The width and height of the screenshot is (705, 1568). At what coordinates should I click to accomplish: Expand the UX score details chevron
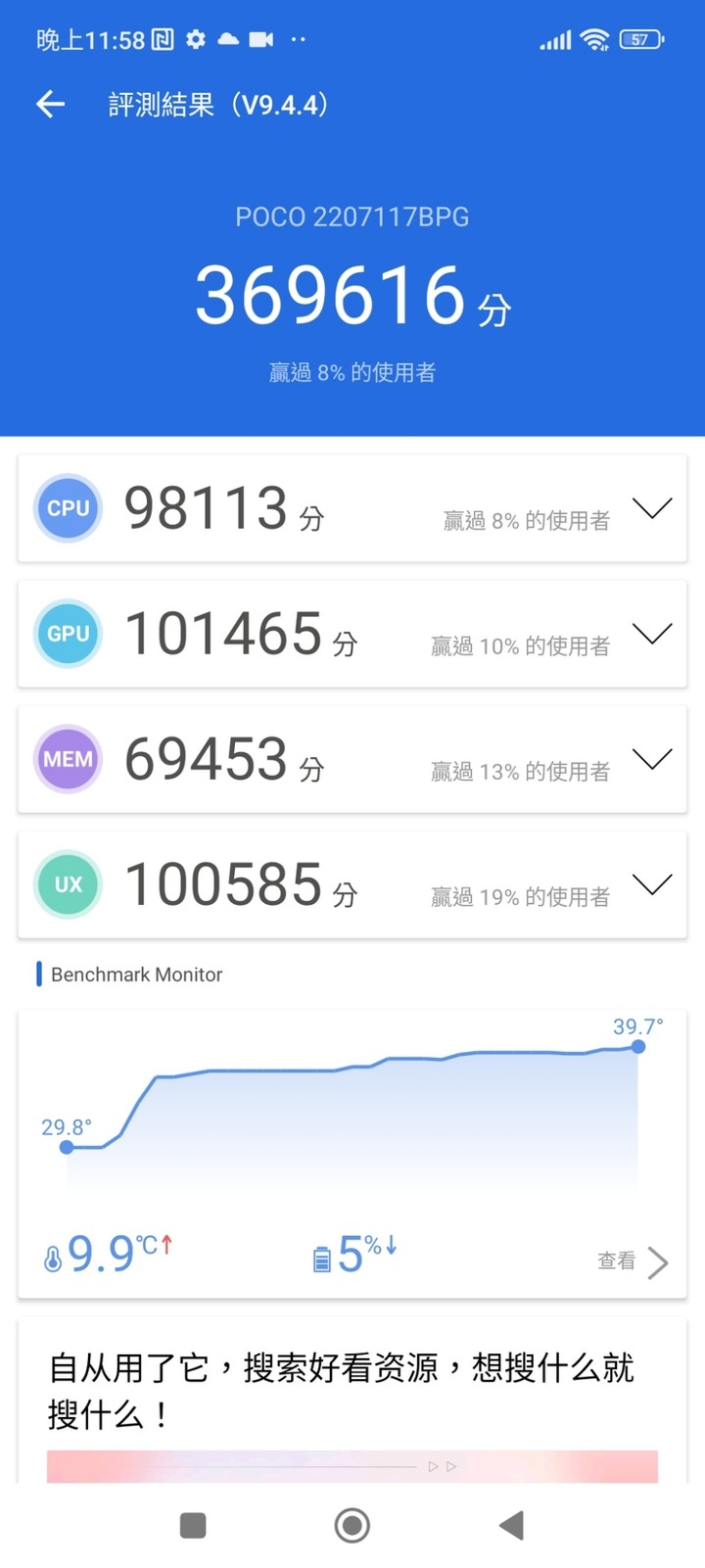(652, 884)
